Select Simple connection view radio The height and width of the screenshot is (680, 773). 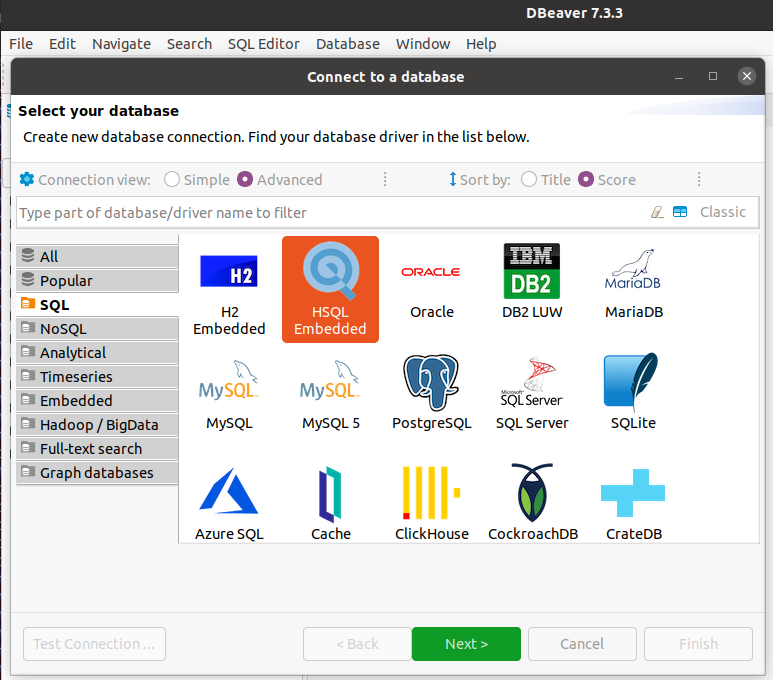pyautogui.click(x=172, y=179)
